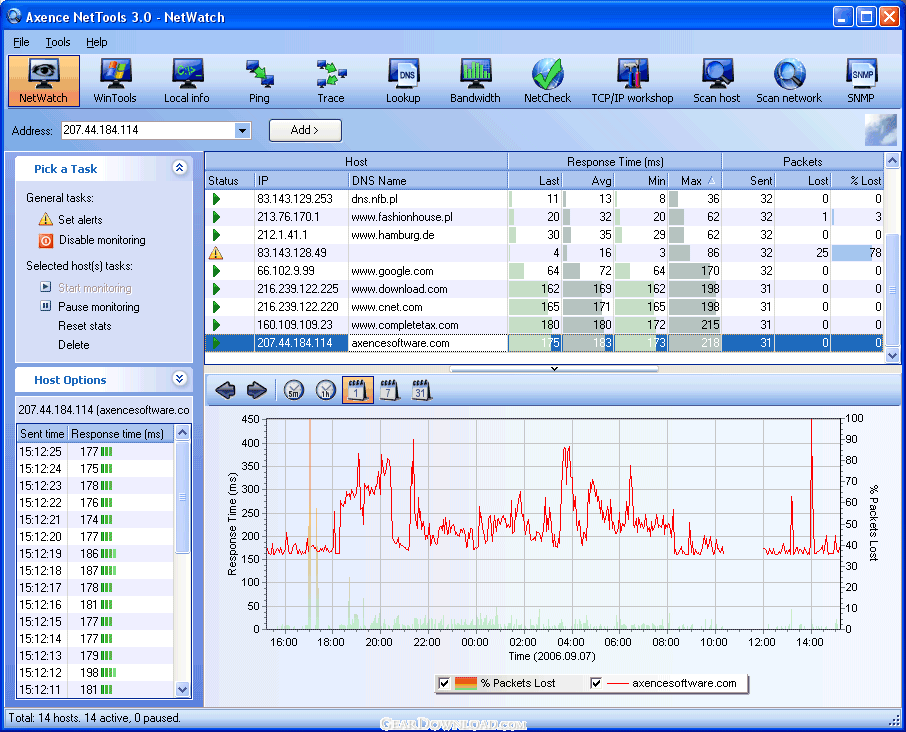906x732 pixels.
Task: Select the 1 day chart view
Action: (358, 390)
